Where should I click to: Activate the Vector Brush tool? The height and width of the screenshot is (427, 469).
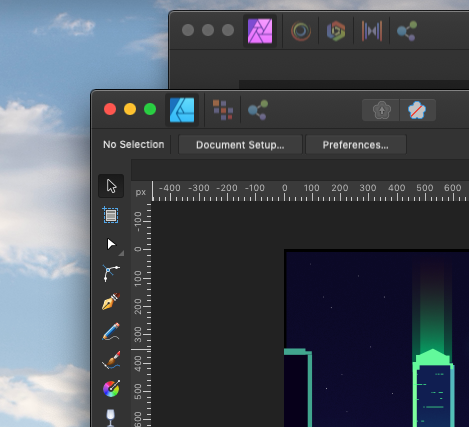pos(111,360)
